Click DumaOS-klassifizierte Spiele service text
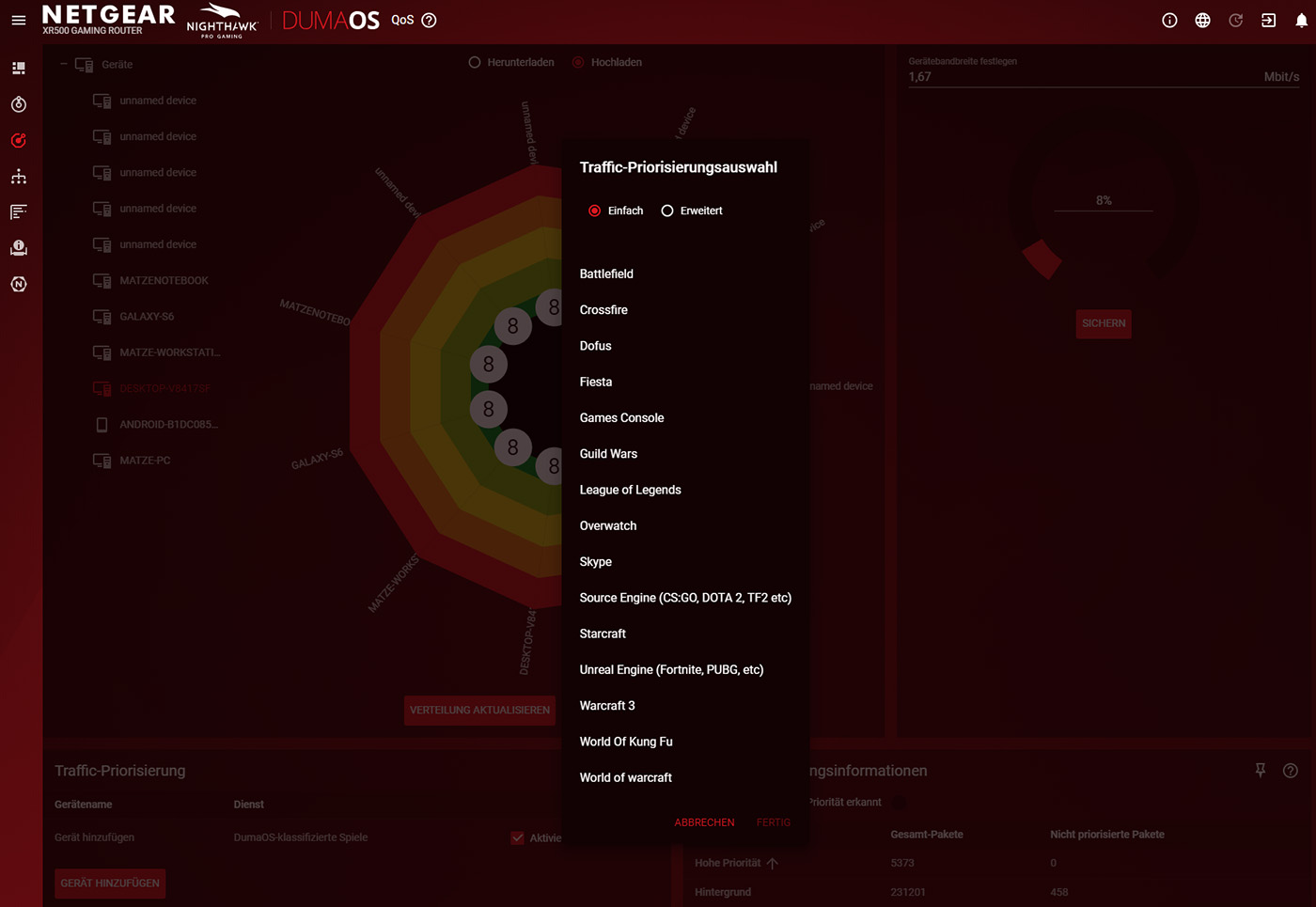This screenshot has height=907, width=1316. pos(301,837)
